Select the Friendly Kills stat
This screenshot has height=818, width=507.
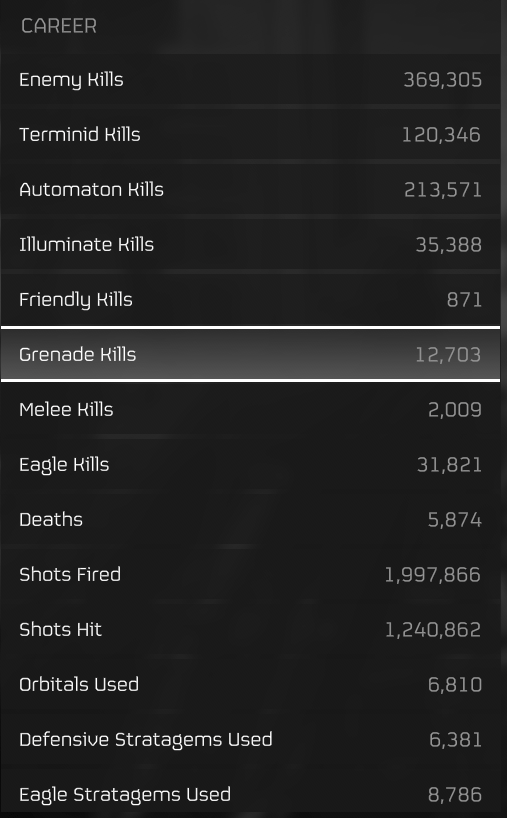coord(250,299)
